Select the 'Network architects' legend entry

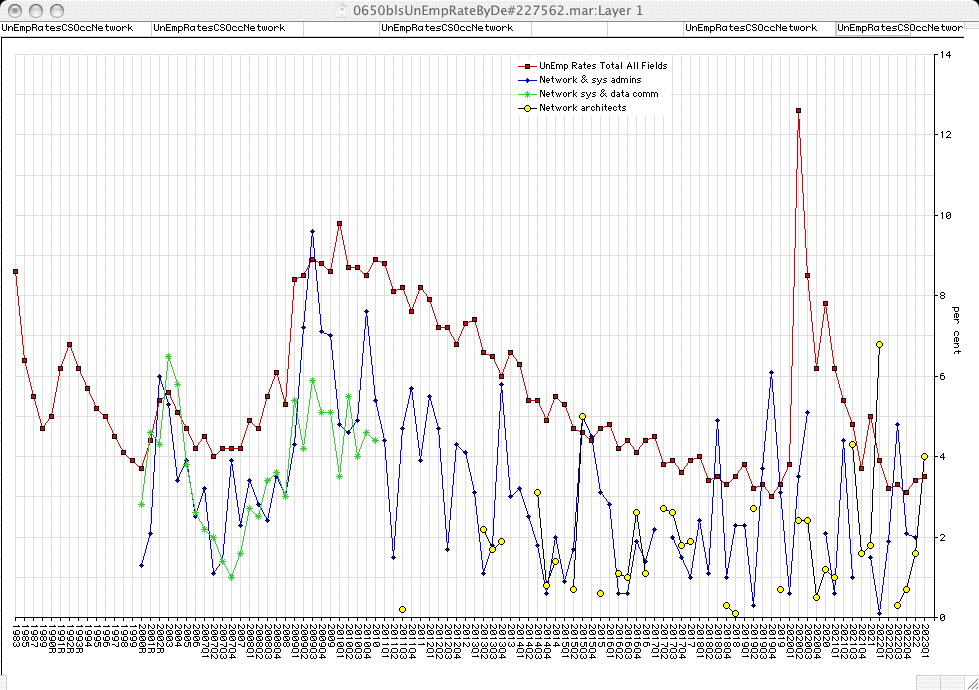583,108
